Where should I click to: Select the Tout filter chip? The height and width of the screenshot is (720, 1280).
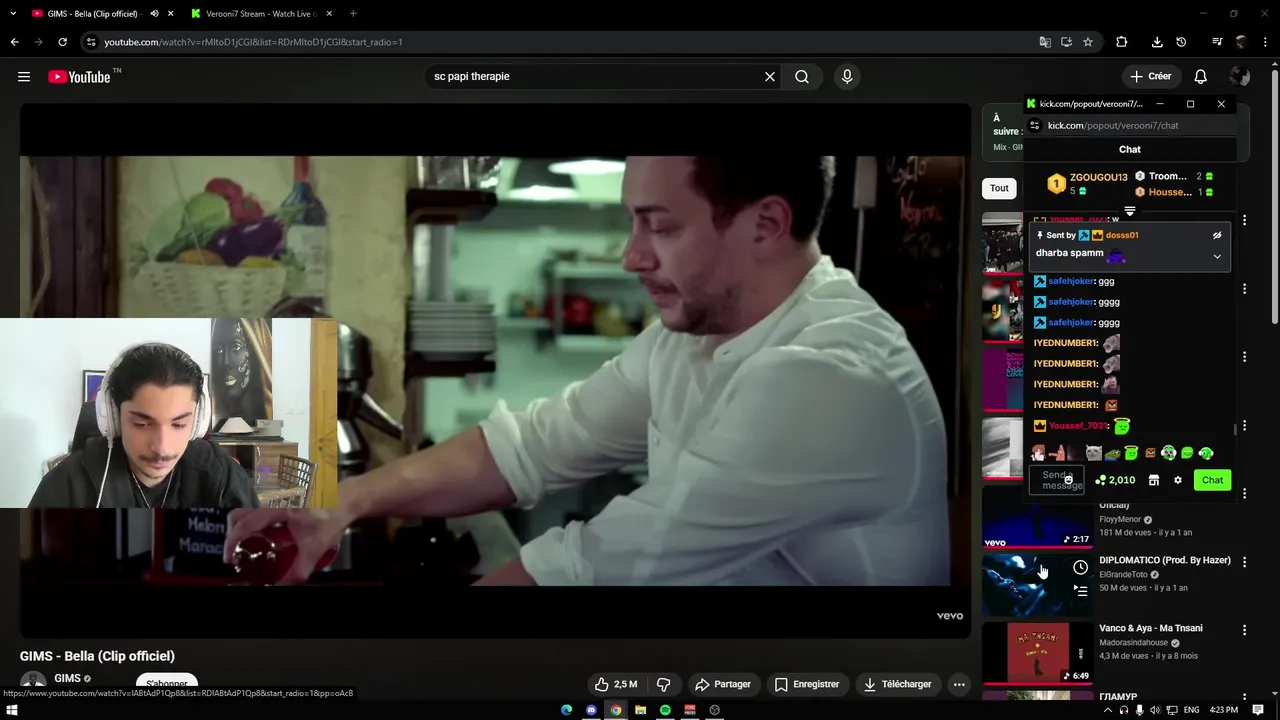pos(999,188)
